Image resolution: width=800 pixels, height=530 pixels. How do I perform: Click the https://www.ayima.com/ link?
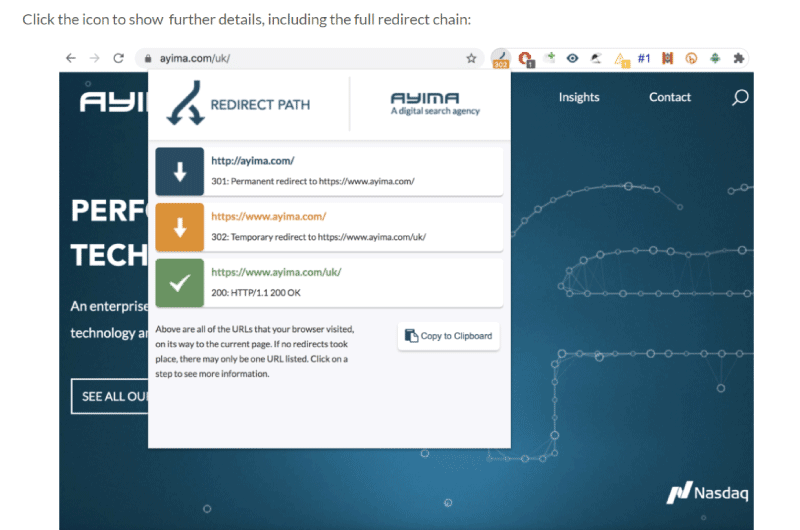[x=268, y=216]
